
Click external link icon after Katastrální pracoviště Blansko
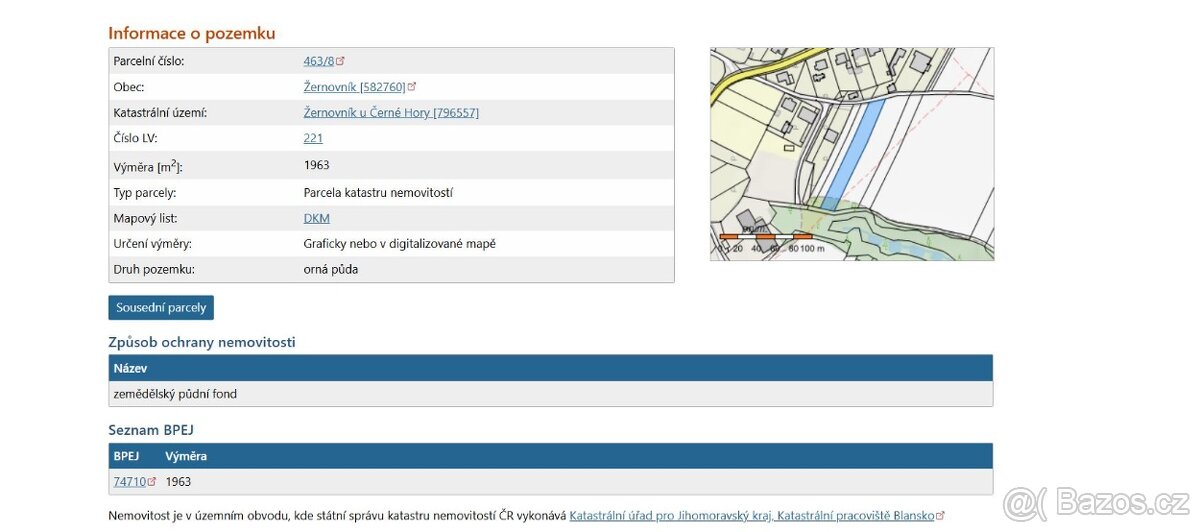940,516
